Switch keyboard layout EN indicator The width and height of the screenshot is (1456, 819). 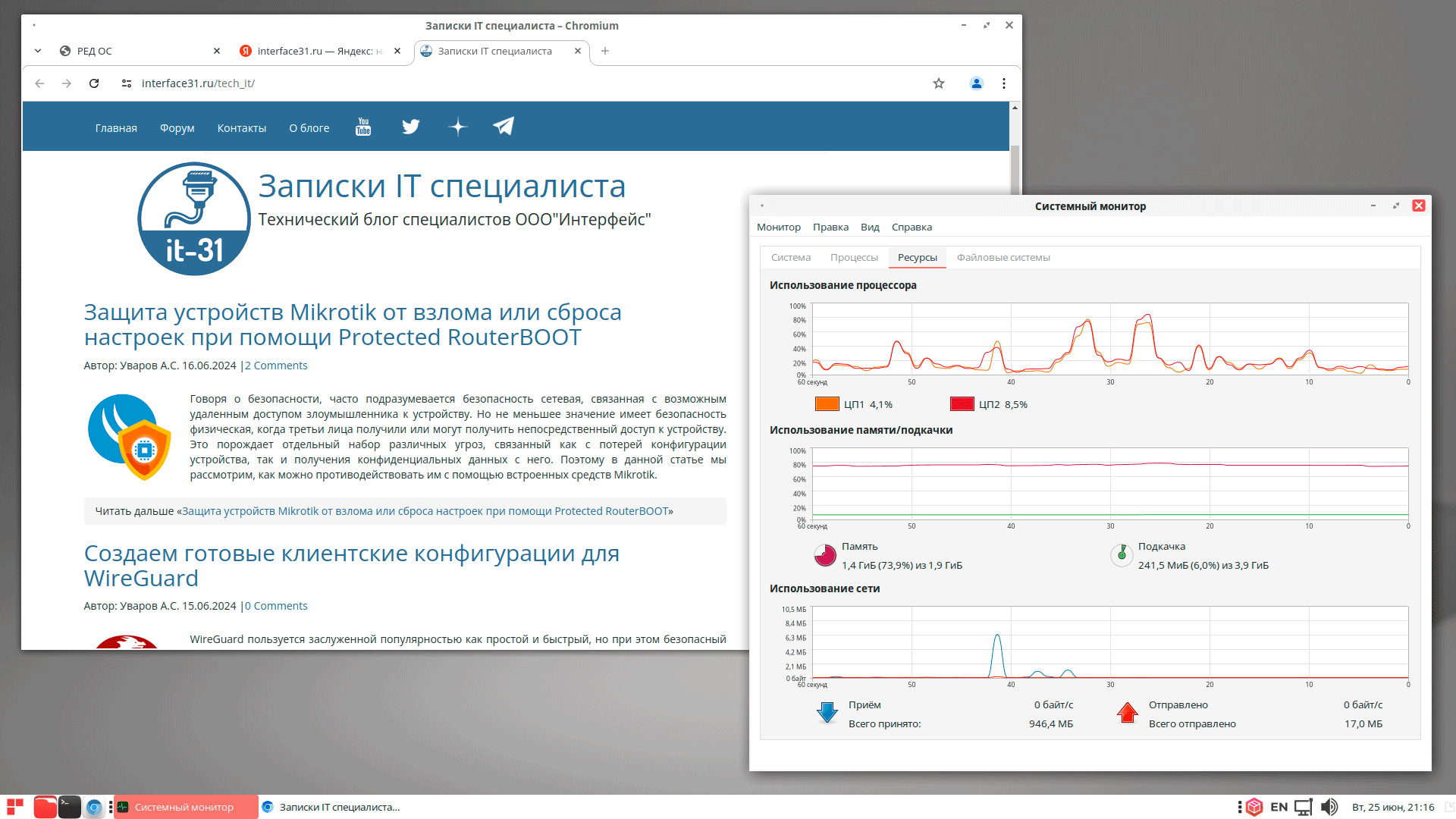[x=1279, y=807]
